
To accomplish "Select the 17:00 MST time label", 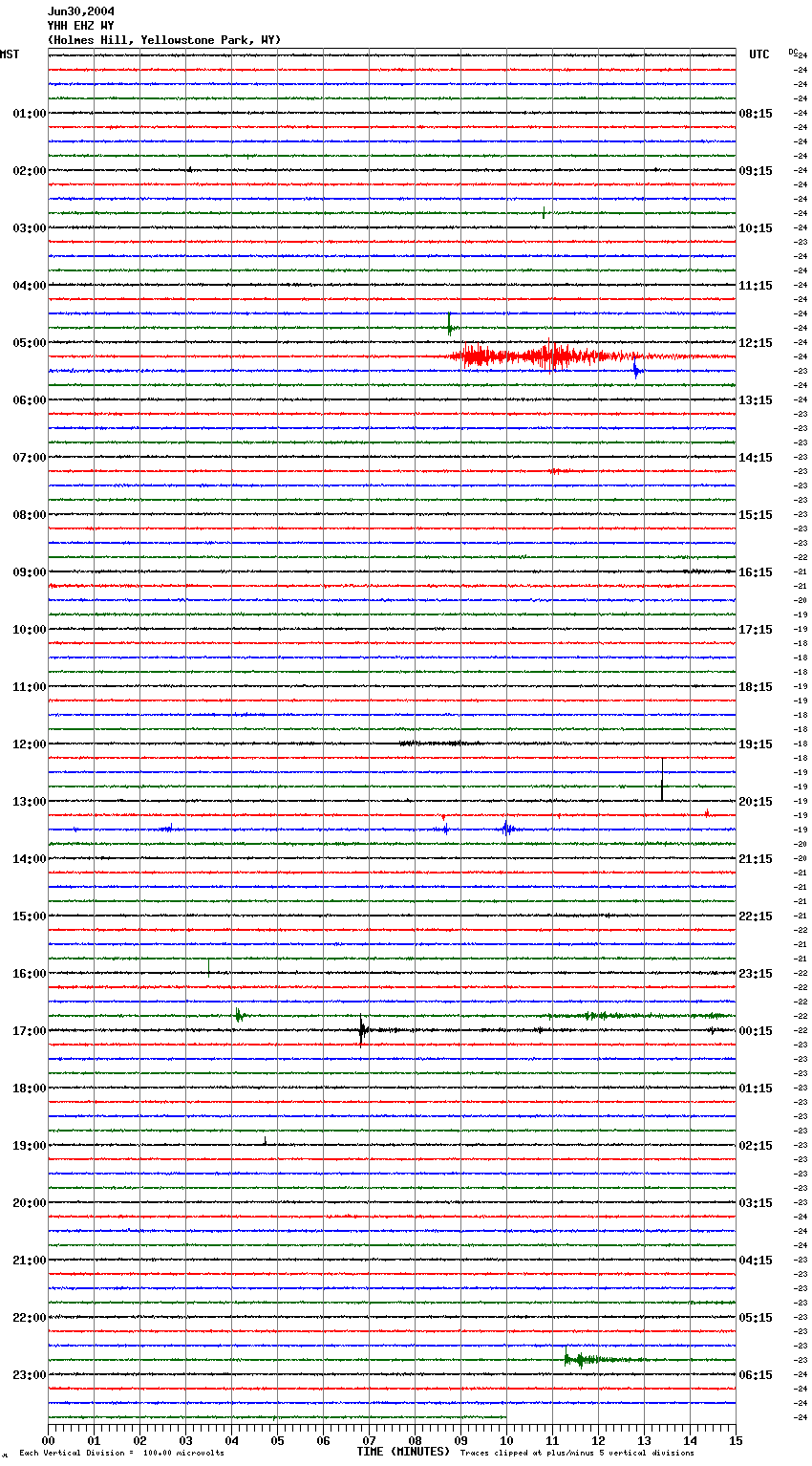I will click(x=29, y=1031).
